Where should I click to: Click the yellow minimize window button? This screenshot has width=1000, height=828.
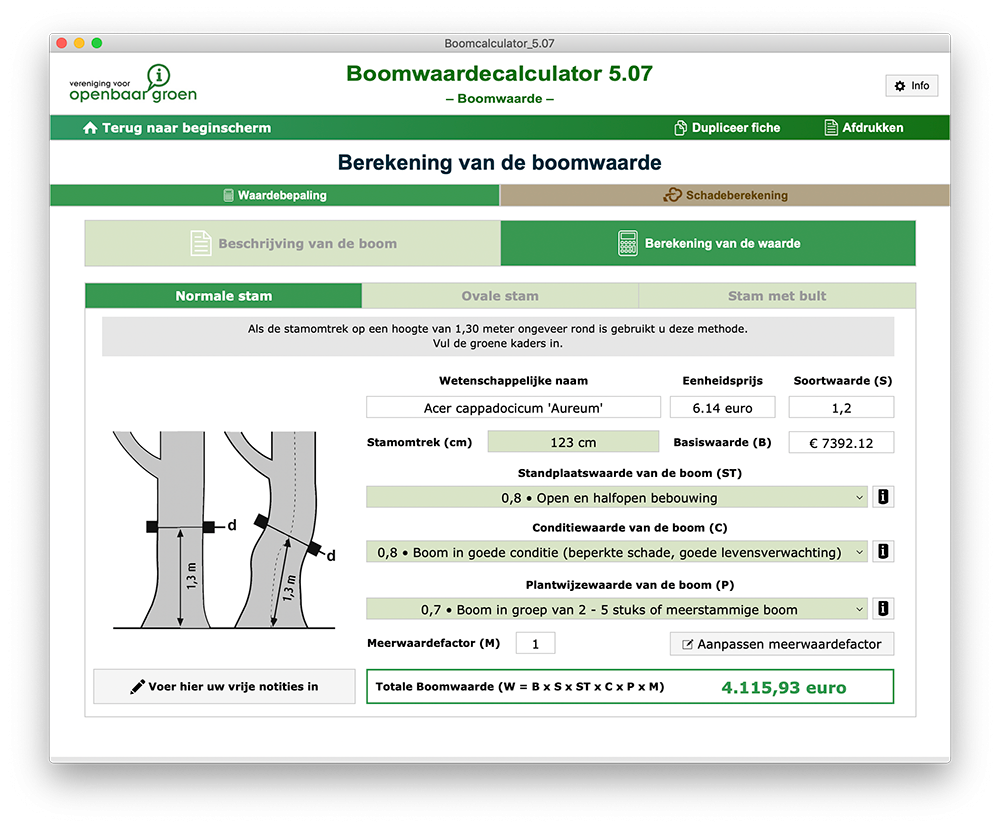(x=79, y=43)
